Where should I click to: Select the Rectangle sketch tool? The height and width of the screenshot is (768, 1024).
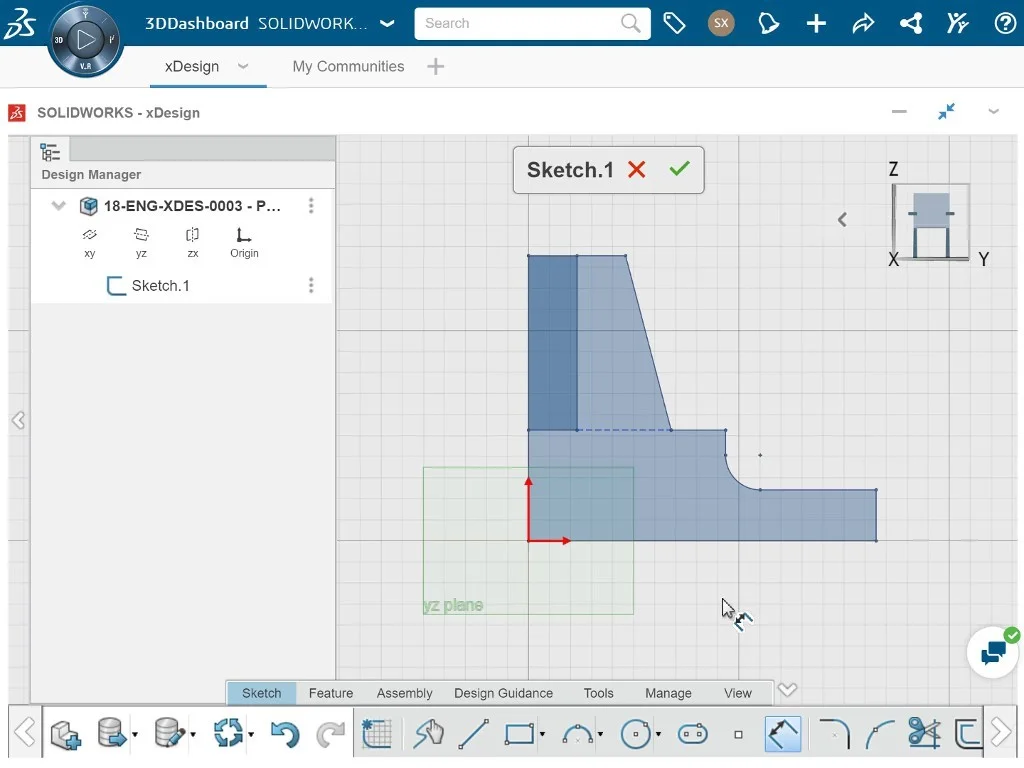pos(519,734)
